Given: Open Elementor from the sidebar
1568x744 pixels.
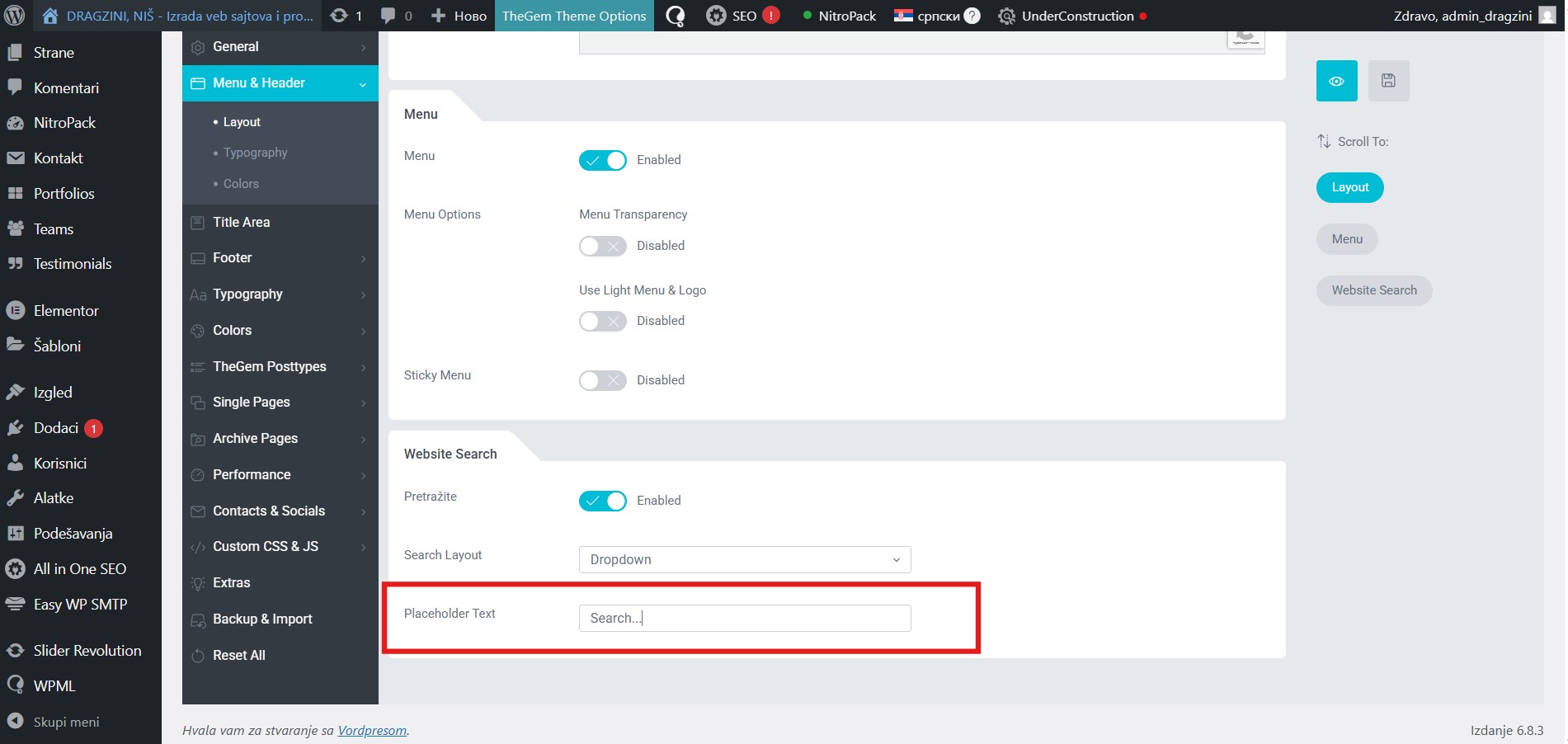Looking at the screenshot, I should 66,311.
